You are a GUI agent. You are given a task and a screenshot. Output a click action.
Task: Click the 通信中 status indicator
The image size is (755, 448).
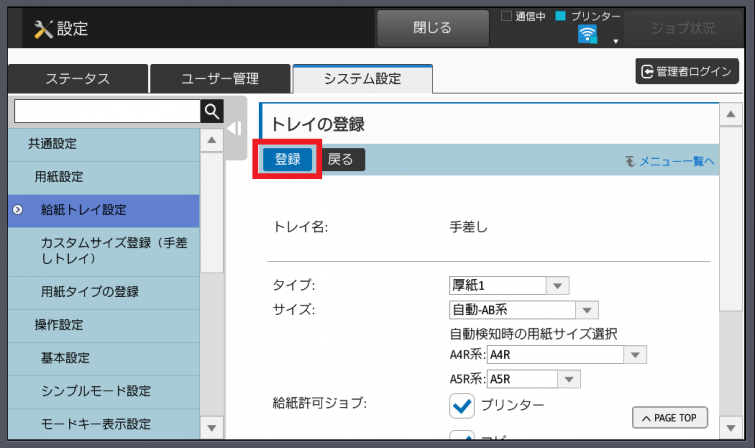(x=523, y=16)
